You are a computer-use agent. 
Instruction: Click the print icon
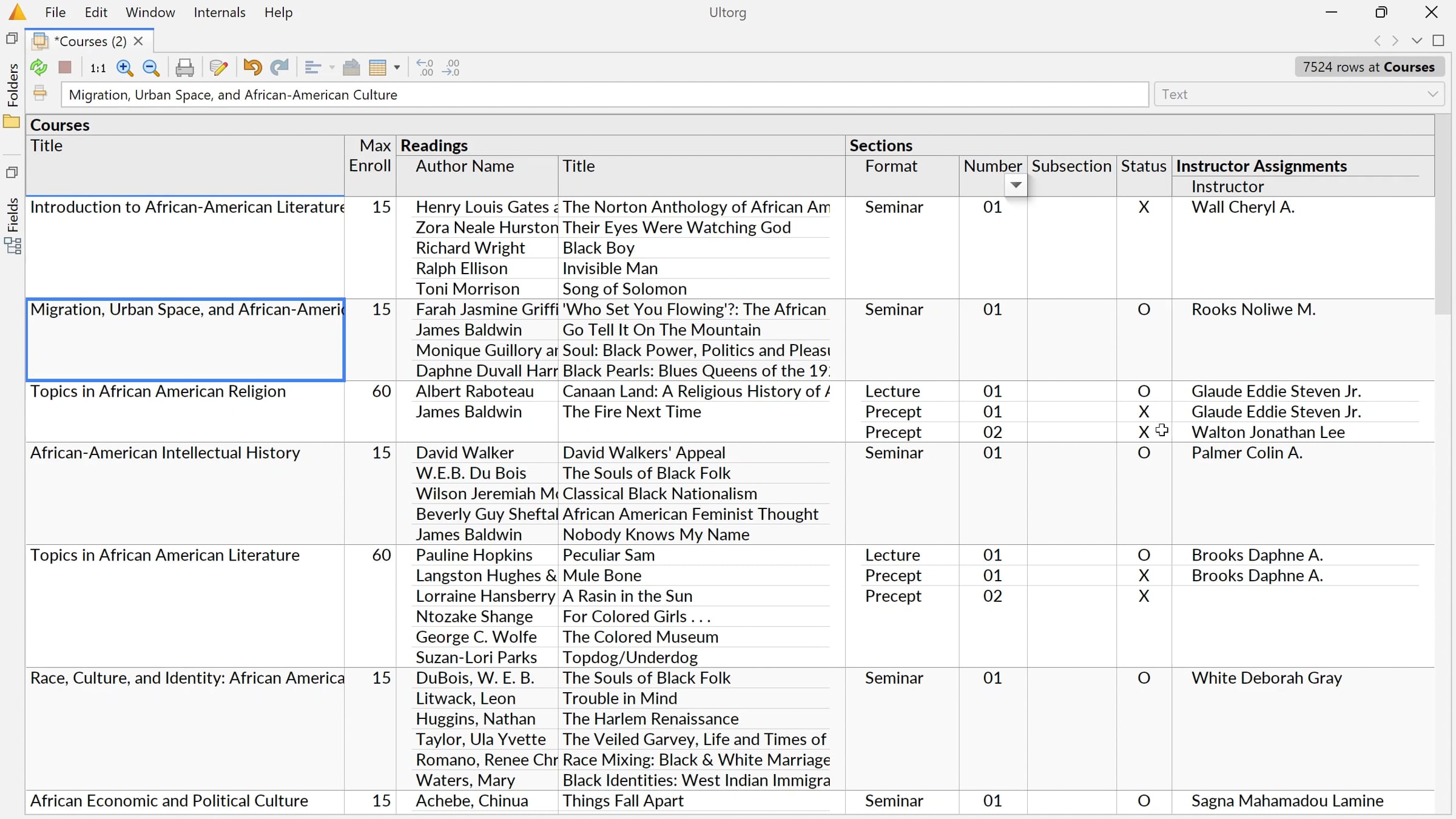[184, 67]
